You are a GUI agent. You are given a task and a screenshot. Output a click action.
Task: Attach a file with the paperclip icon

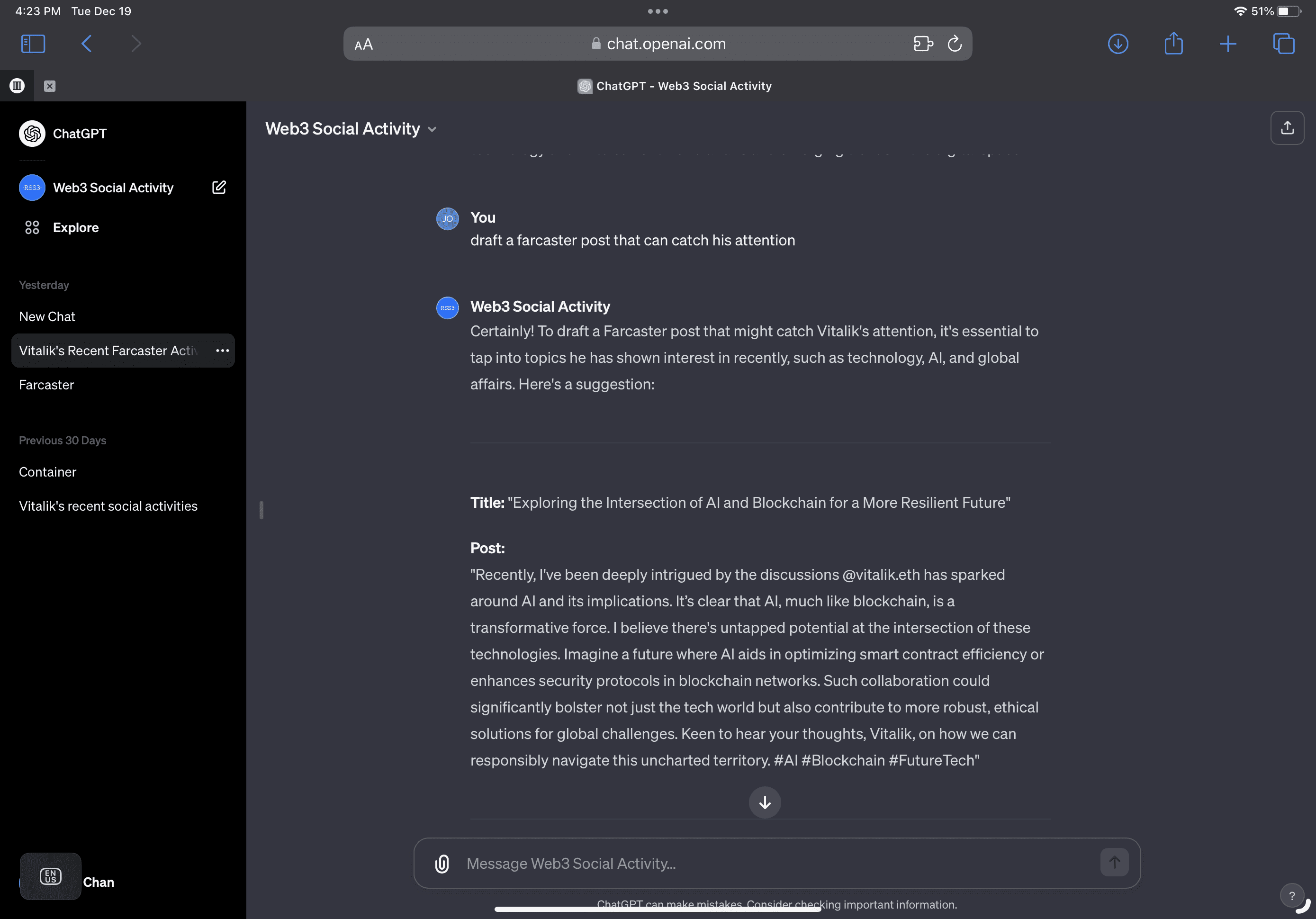tap(442, 864)
